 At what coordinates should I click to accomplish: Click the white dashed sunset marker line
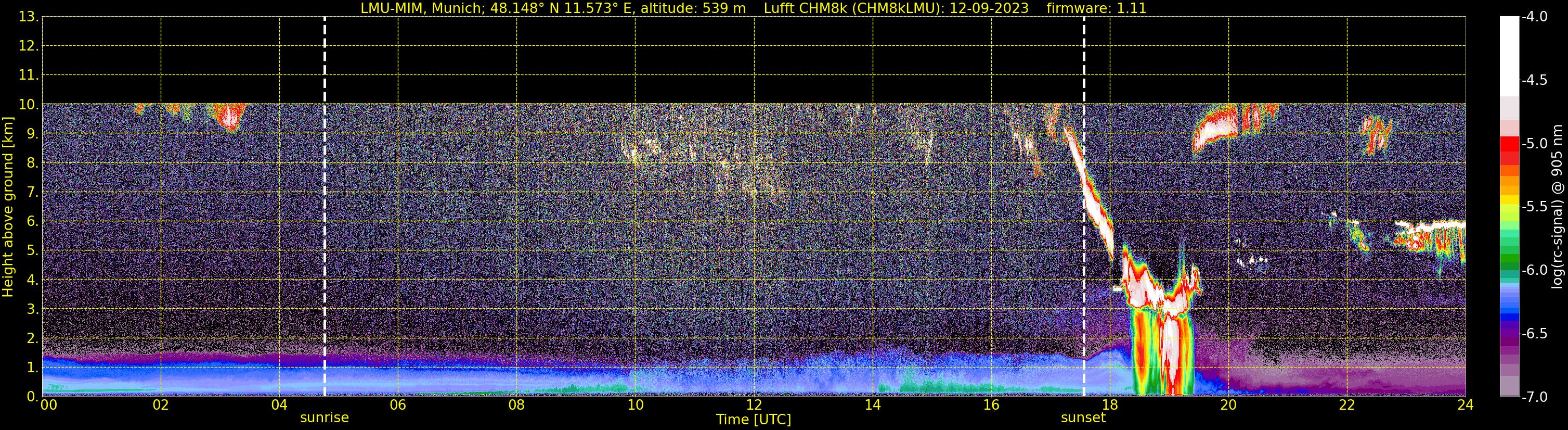click(1083, 207)
